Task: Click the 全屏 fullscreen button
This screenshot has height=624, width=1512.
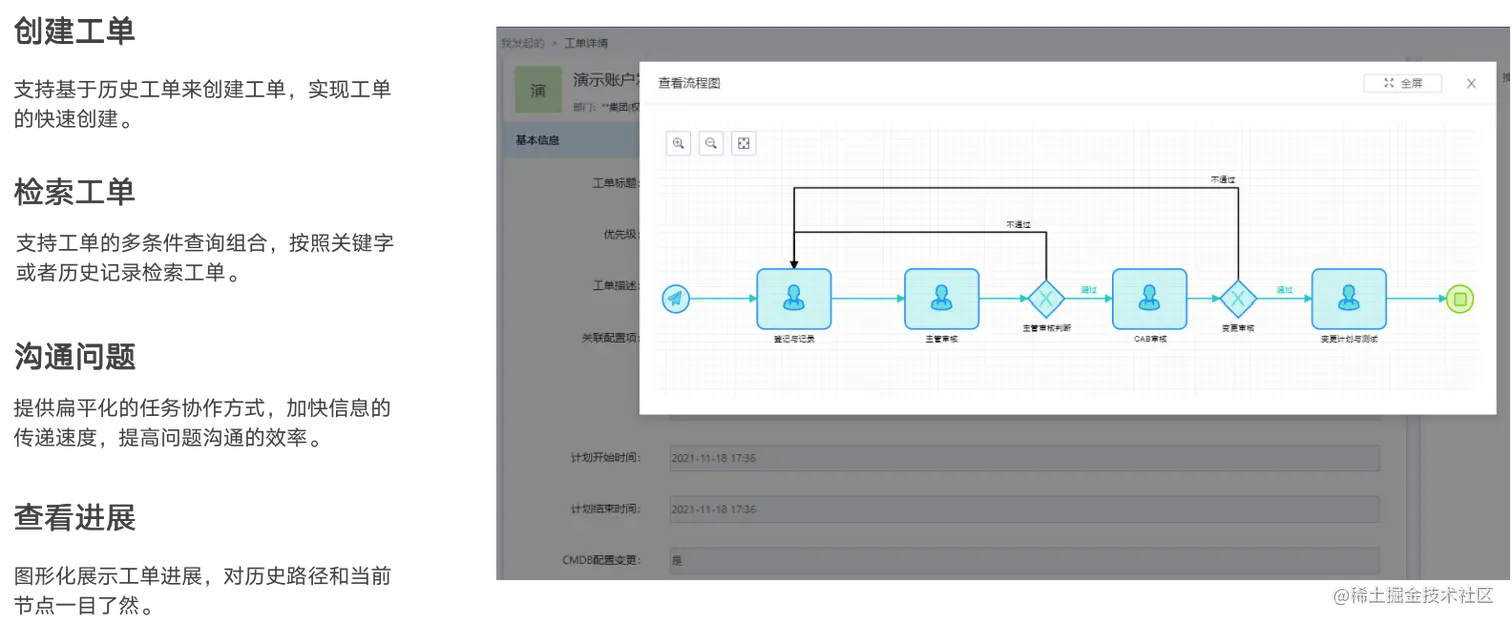Action: (x=1402, y=83)
